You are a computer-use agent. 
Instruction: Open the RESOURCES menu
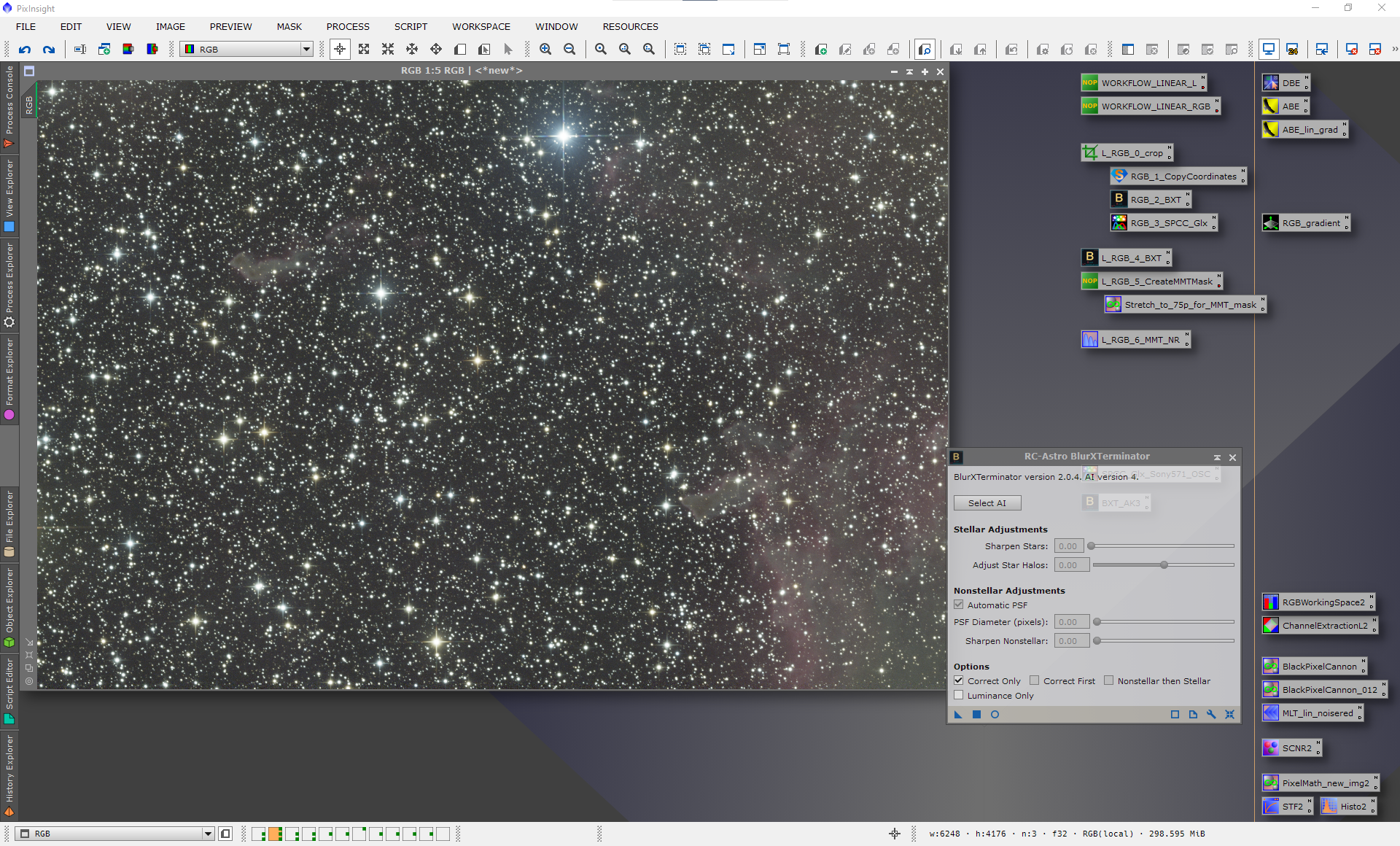tap(630, 26)
